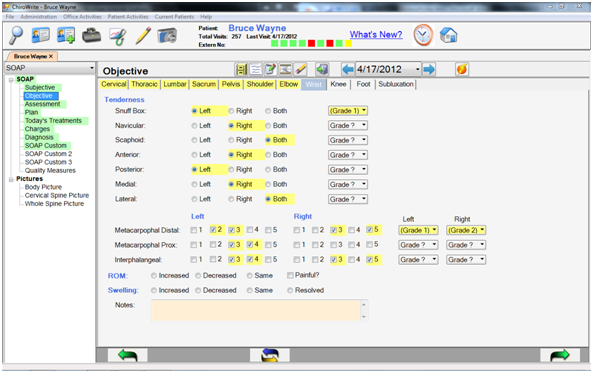The height and width of the screenshot is (373, 593).
Task: Click the chart with stethoscope icon
Action: 118,36
